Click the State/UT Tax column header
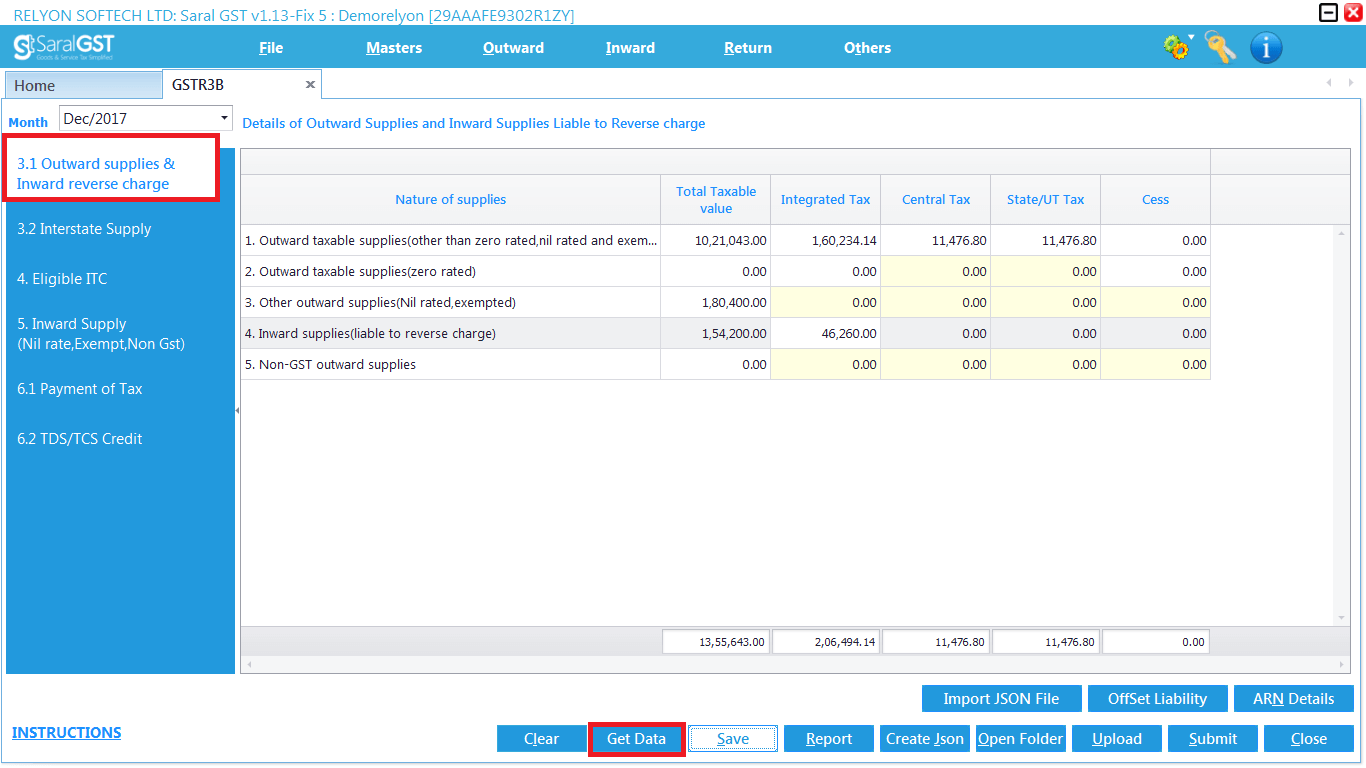The width and height of the screenshot is (1366, 768). tap(1046, 200)
